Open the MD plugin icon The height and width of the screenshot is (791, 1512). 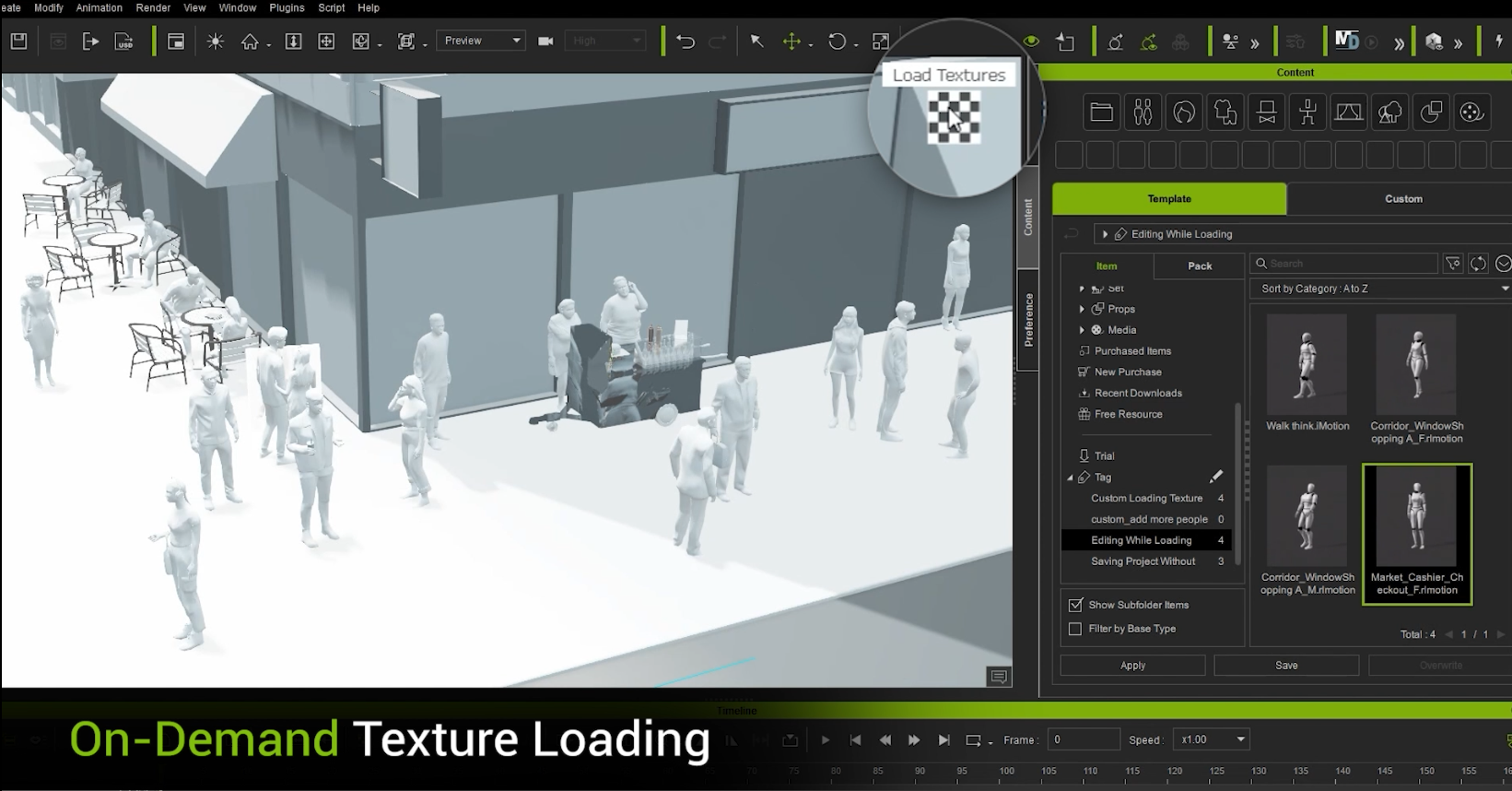coord(1347,41)
